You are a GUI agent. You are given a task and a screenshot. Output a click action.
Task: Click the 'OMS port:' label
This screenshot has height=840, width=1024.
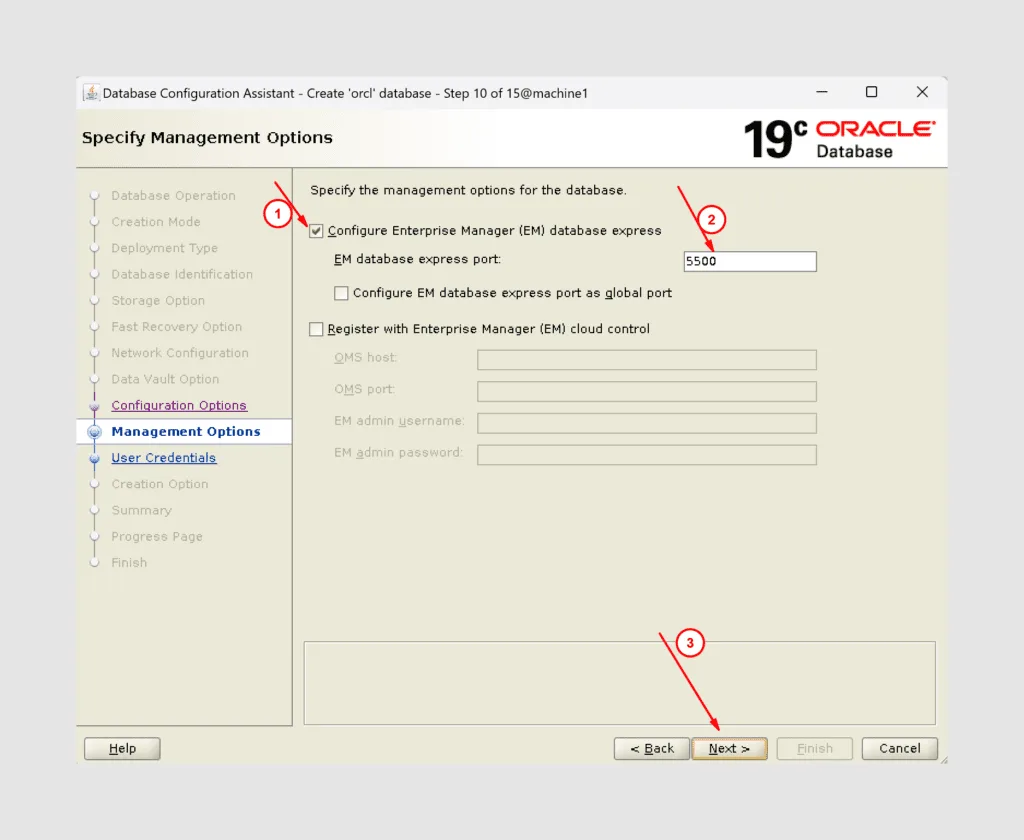click(364, 389)
